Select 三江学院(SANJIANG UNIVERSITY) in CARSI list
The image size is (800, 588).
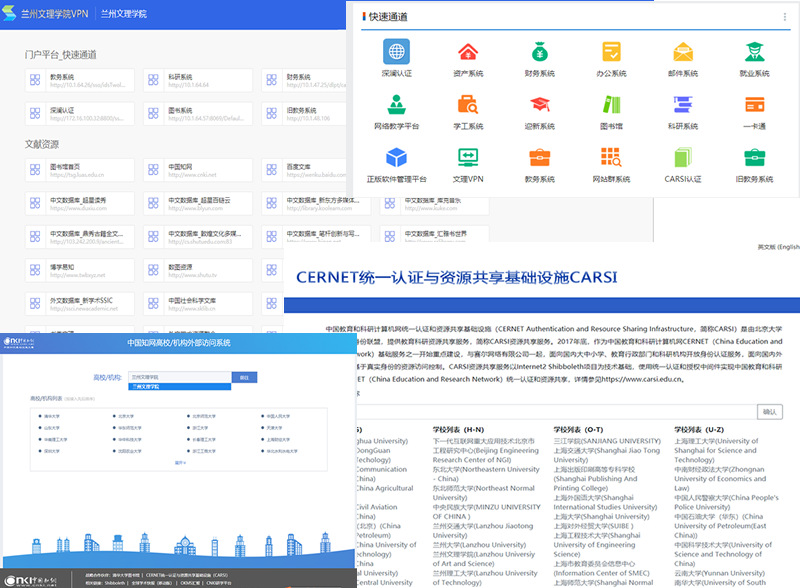pos(607,440)
